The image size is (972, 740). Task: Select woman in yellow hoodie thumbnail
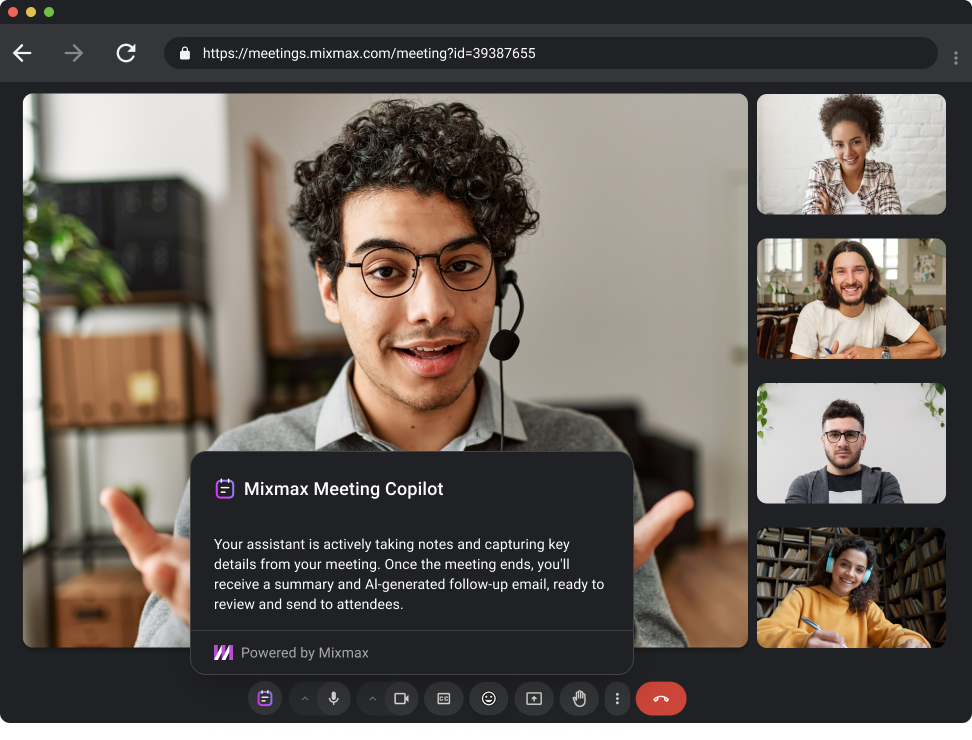click(851, 588)
